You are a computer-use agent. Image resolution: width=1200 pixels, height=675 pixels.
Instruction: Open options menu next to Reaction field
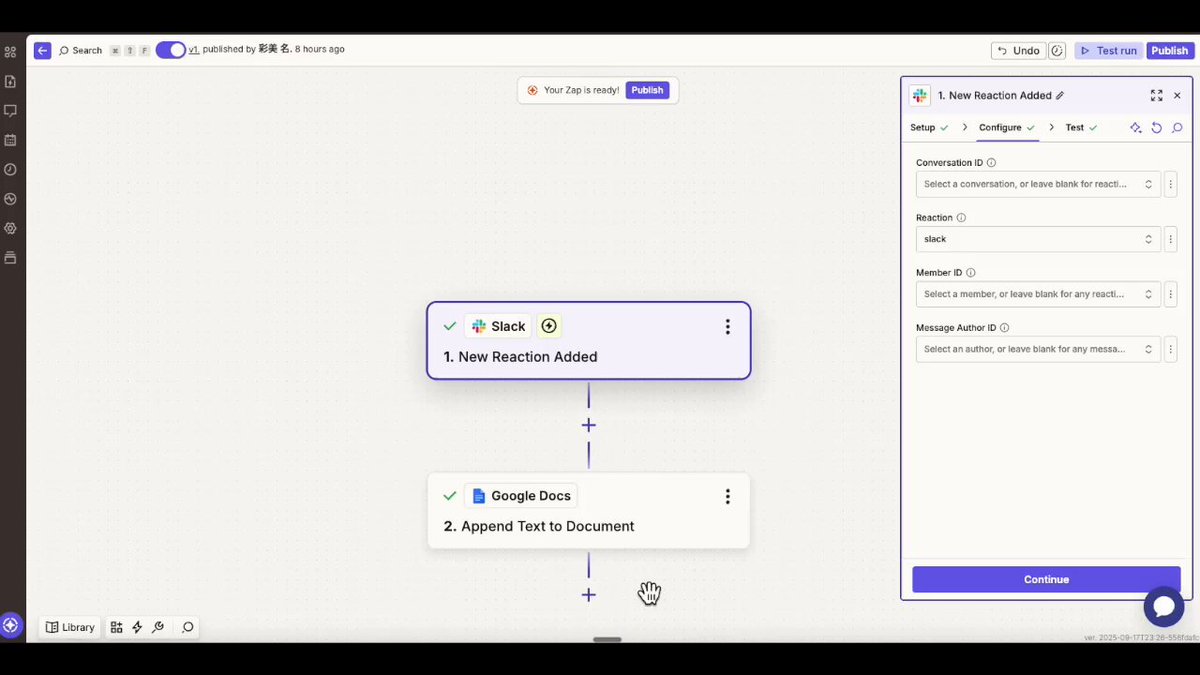(x=1170, y=239)
